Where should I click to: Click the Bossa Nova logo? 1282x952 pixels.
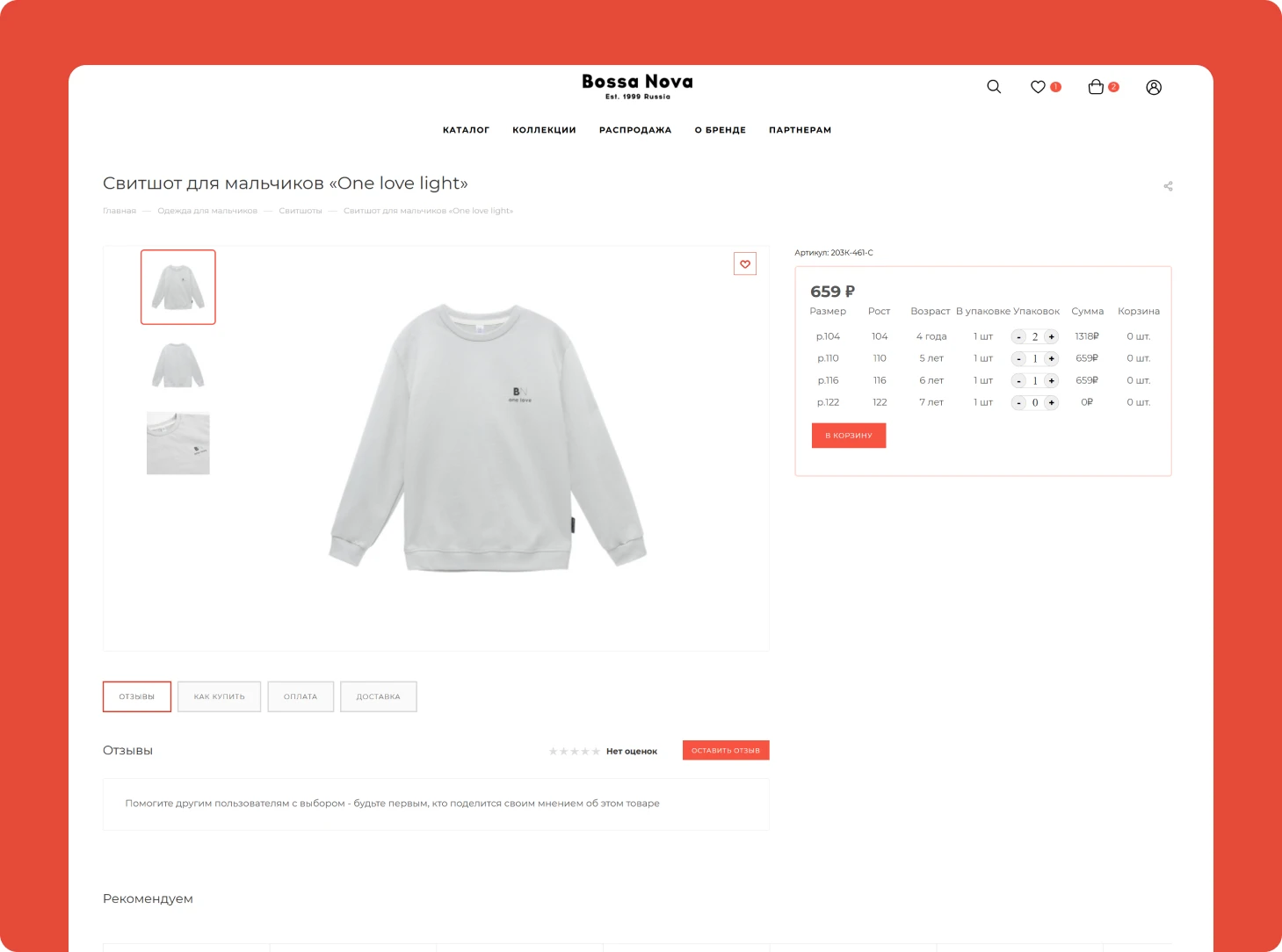tap(637, 85)
